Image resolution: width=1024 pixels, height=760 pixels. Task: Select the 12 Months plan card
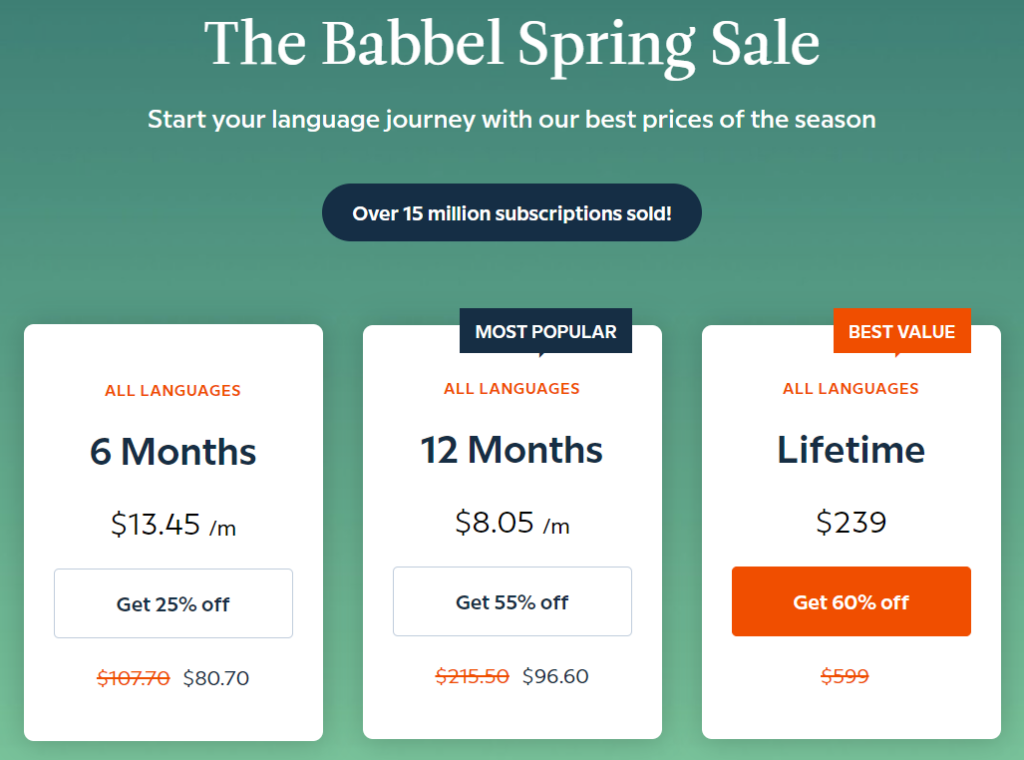[x=512, y=449]
